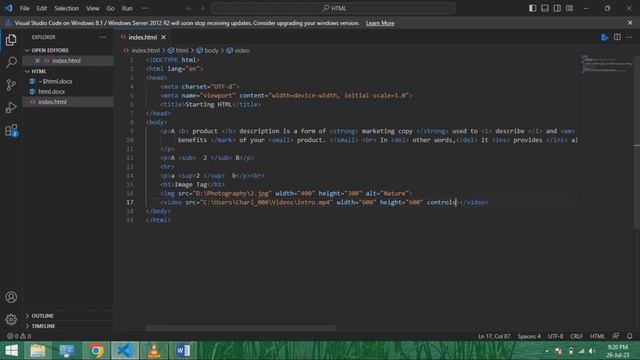This screenshot has height=360, width=640.
Task: Close the index.html editor tab
Action: point(164,37)
